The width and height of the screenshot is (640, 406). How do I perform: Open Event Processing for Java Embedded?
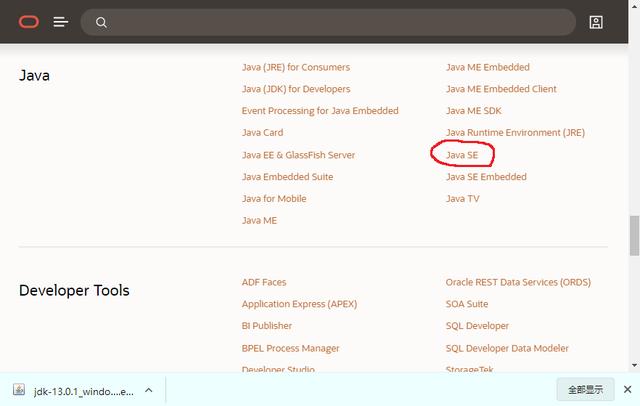coord(320,111)
